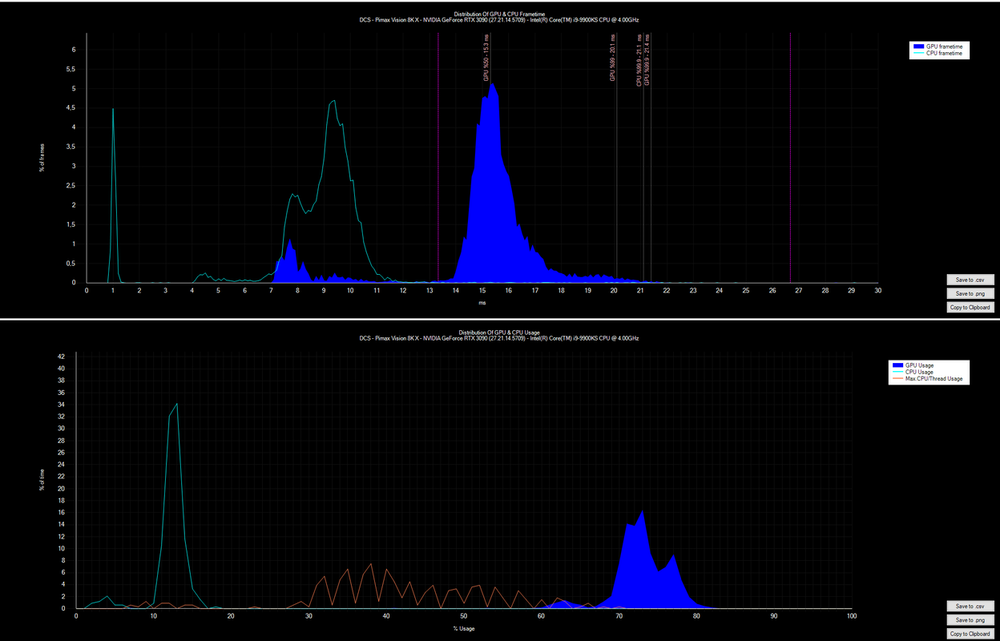
Task: Click the GPU %99.9 - 21.4 ms marker label
Action: pos(647,60)
